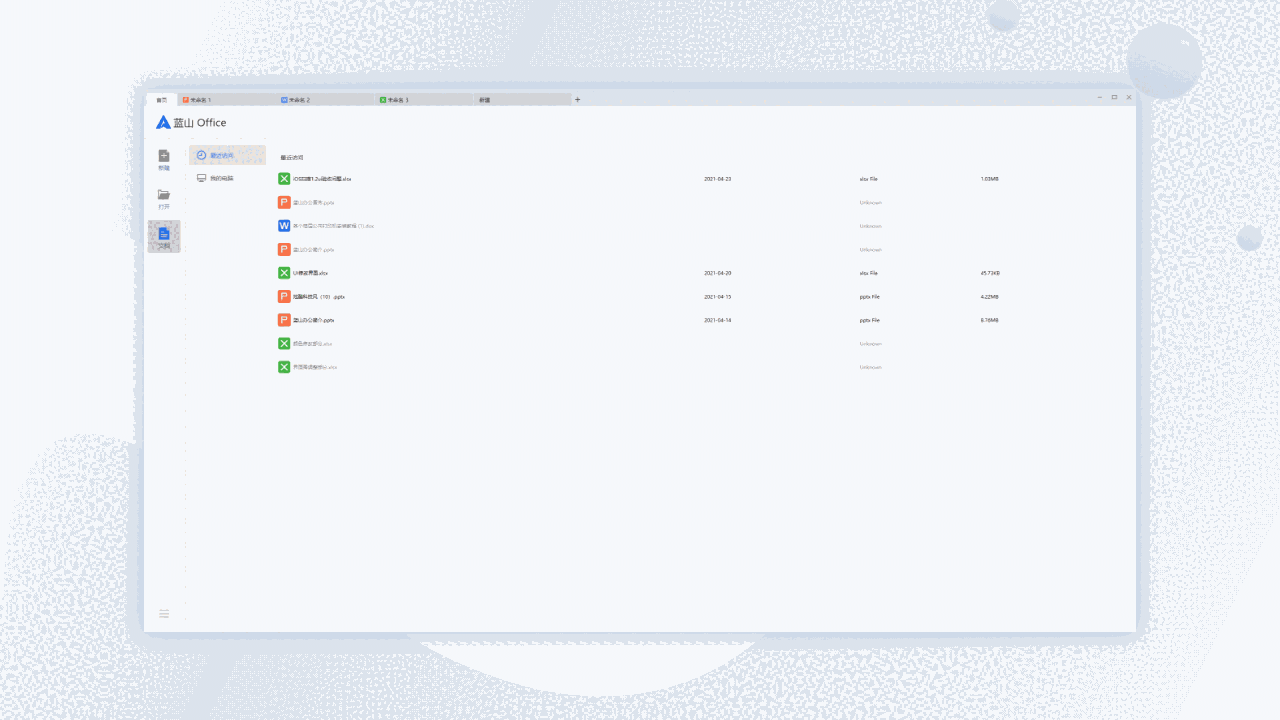Click the PowerPoint icon of the 2021-04-15 file
The height and width of the screenshot is (720, 1280).
click(x=284, y=296)
